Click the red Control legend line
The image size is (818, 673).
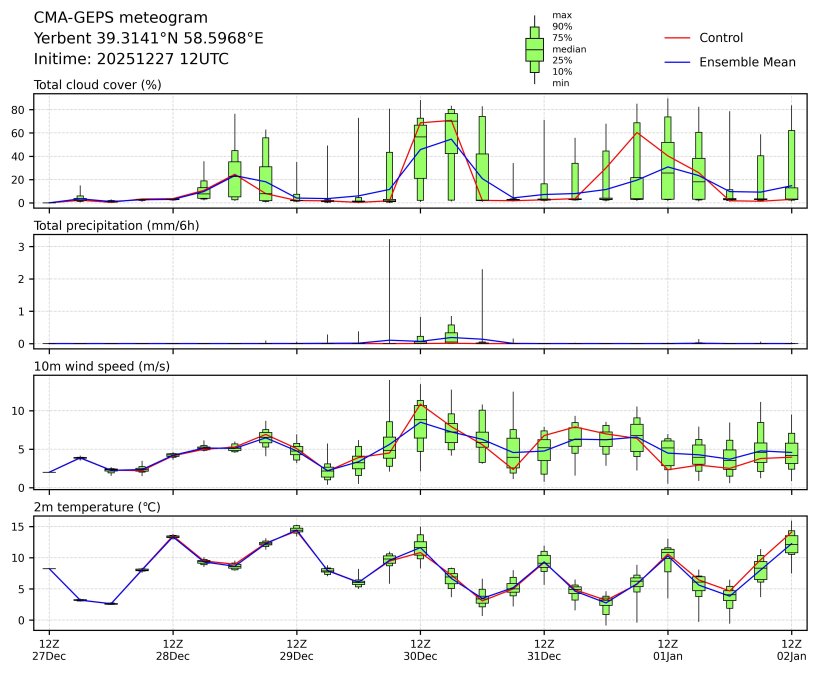pos(677,38)
